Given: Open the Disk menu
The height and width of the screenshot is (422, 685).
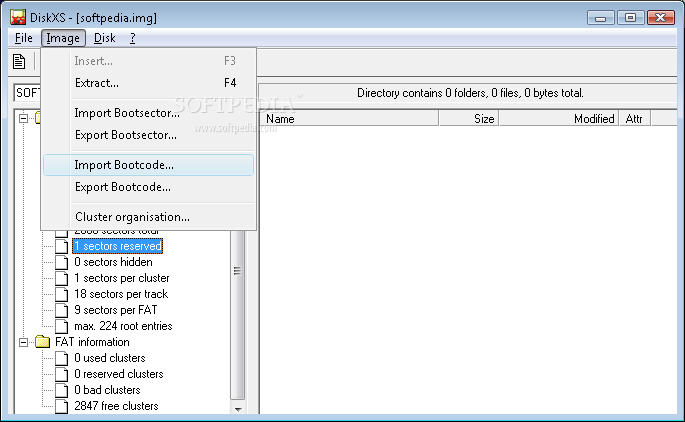Looking at the screenshot, I should coord(104,38).
